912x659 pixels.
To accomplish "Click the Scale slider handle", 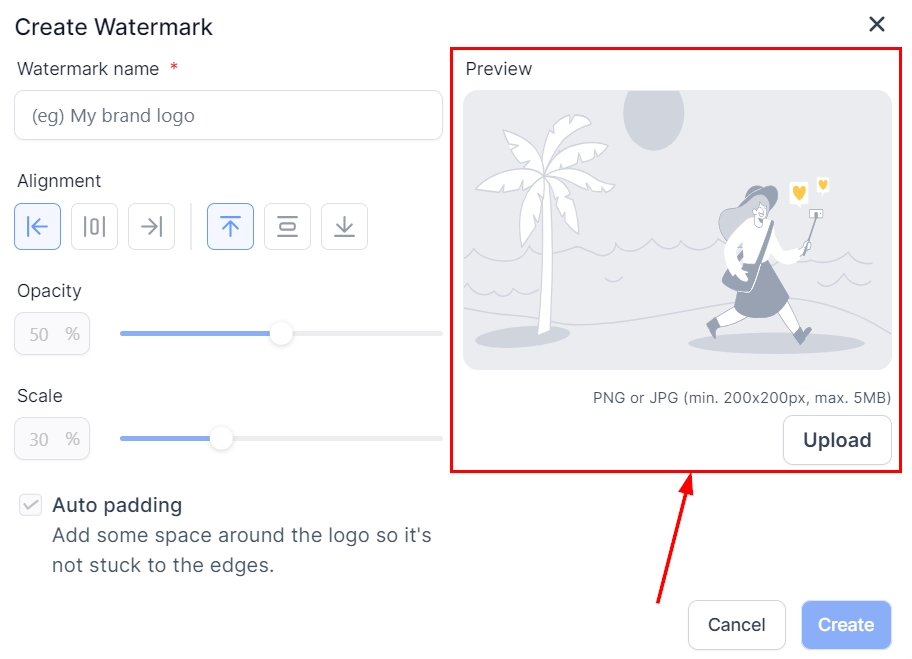I will click(x=221, y=438).
